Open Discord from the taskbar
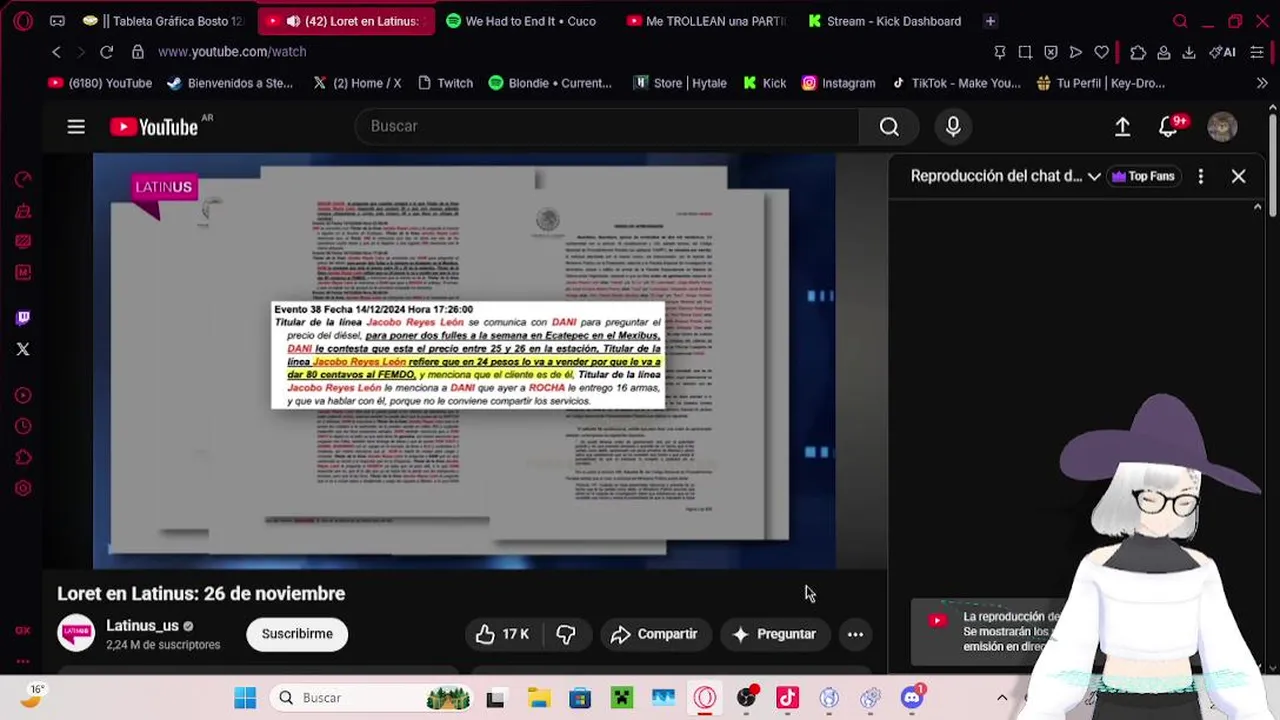This screenshot has height=720, width=1280. (912, 698)
